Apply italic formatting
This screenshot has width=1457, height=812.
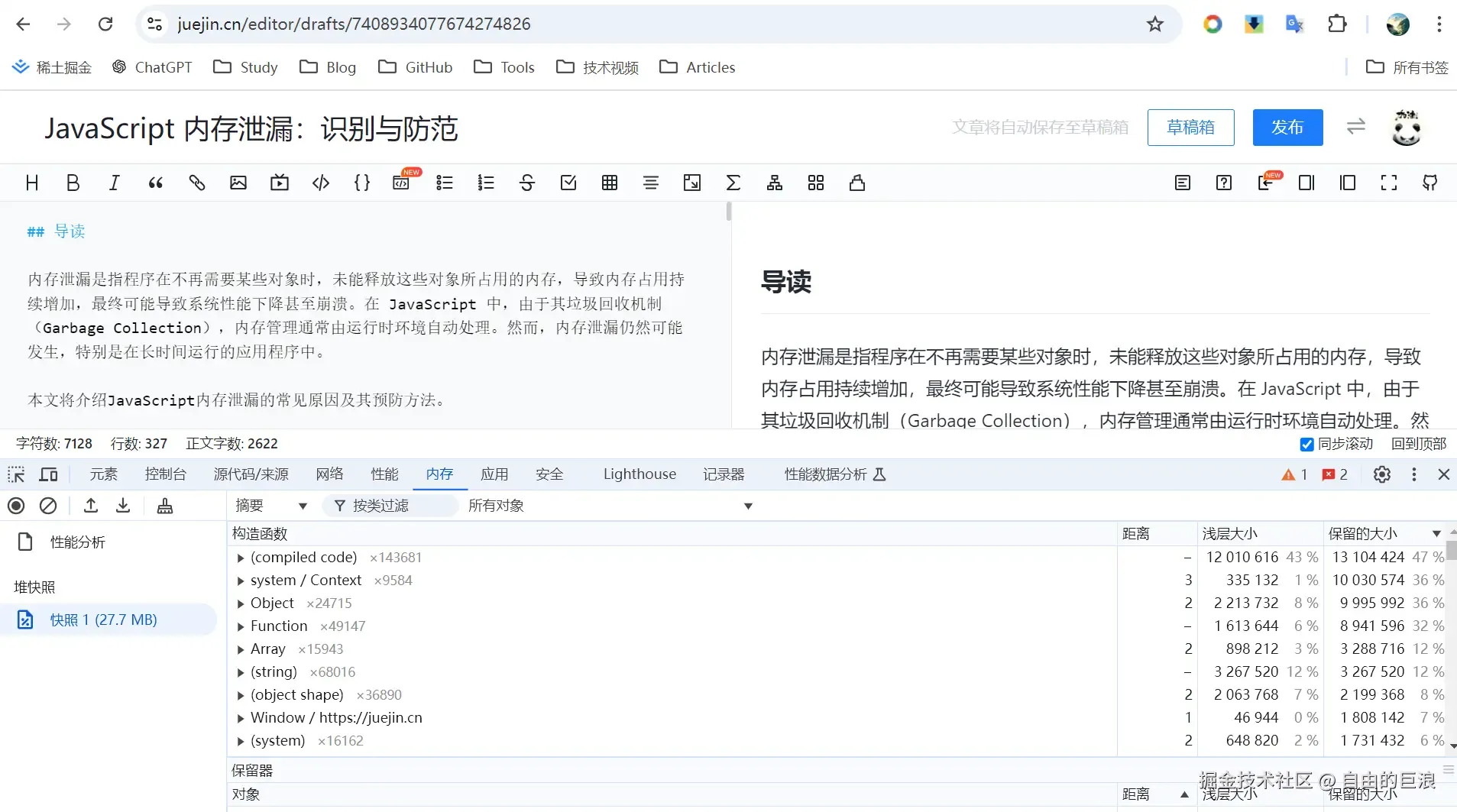(x=115, y=183)
